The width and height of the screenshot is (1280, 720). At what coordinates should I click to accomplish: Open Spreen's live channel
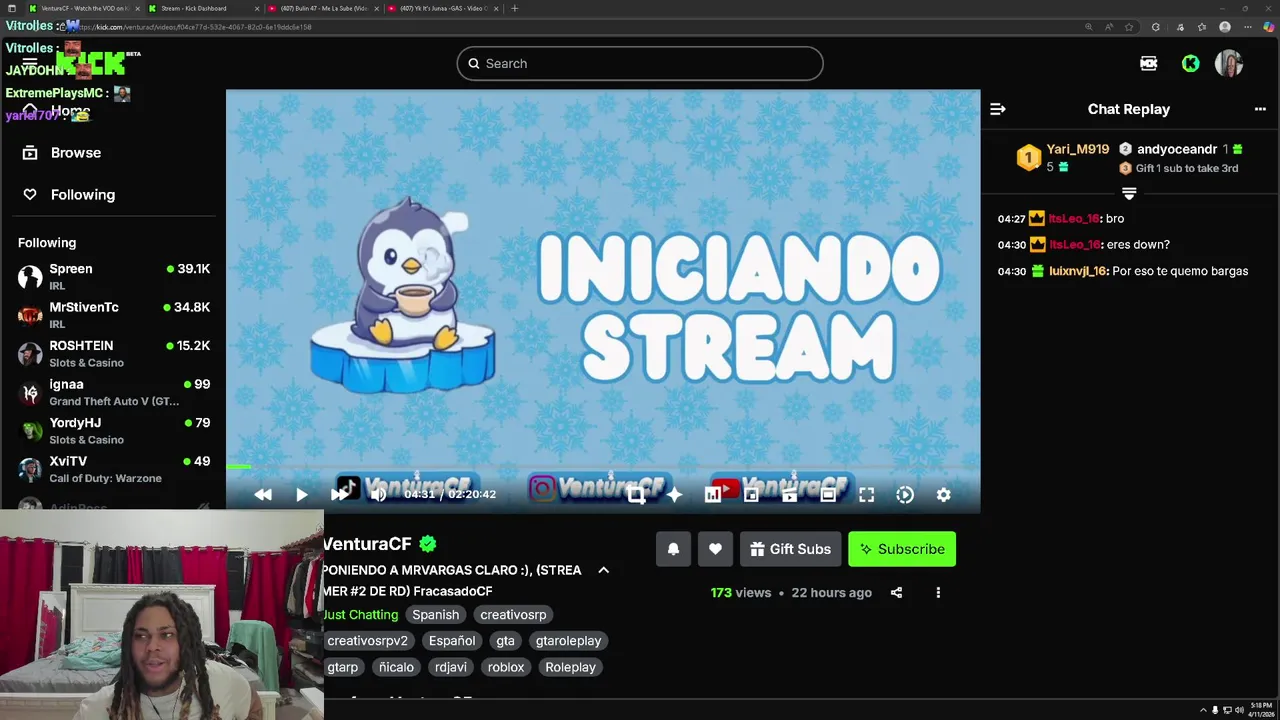(x=113, y=277)
